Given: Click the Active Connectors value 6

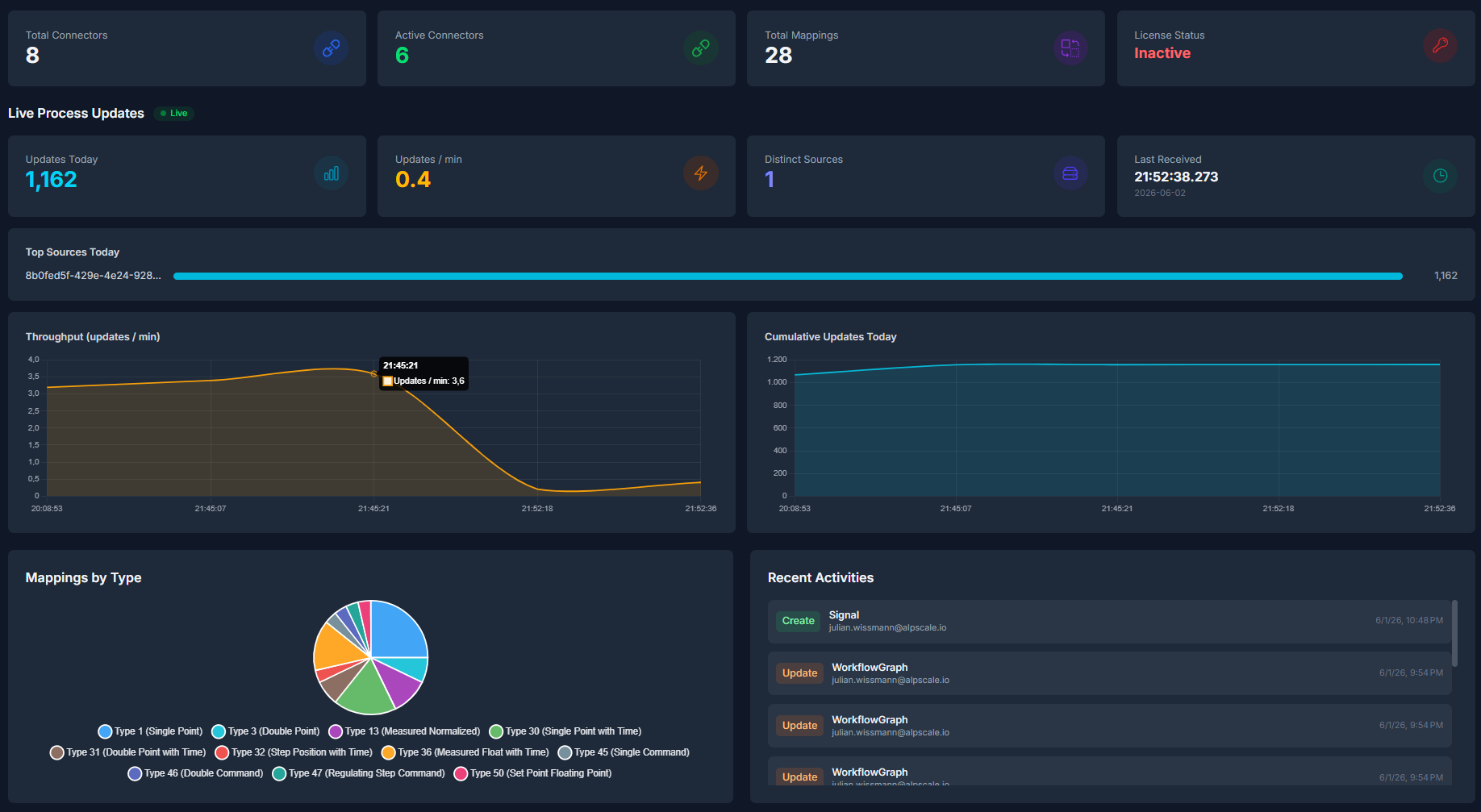Looking at the screenshot, I should [x=402, y=55].
